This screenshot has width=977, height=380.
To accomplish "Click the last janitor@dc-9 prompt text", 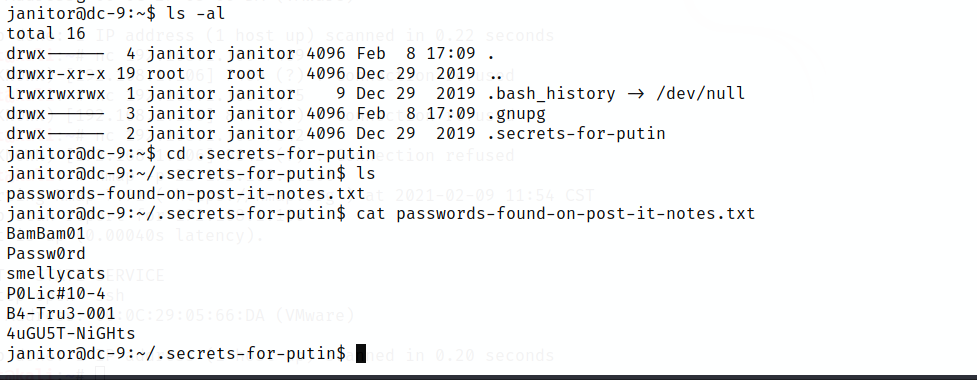I will pos(176,354).
